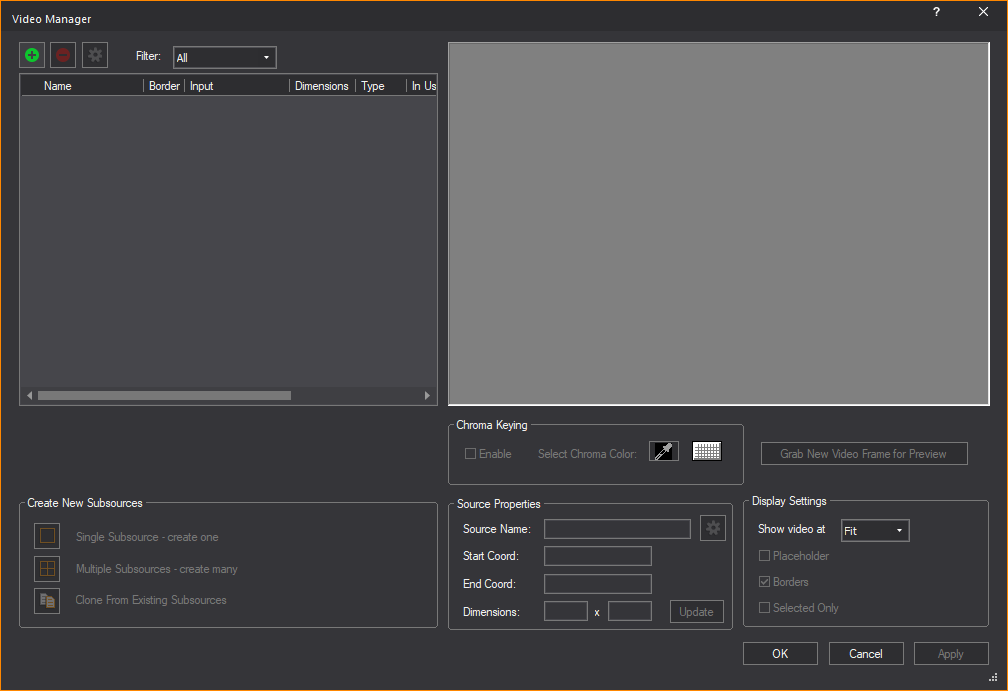Click the Single Subsource icon
This screenshot has width=1008, height=691.
pos(47,536)
